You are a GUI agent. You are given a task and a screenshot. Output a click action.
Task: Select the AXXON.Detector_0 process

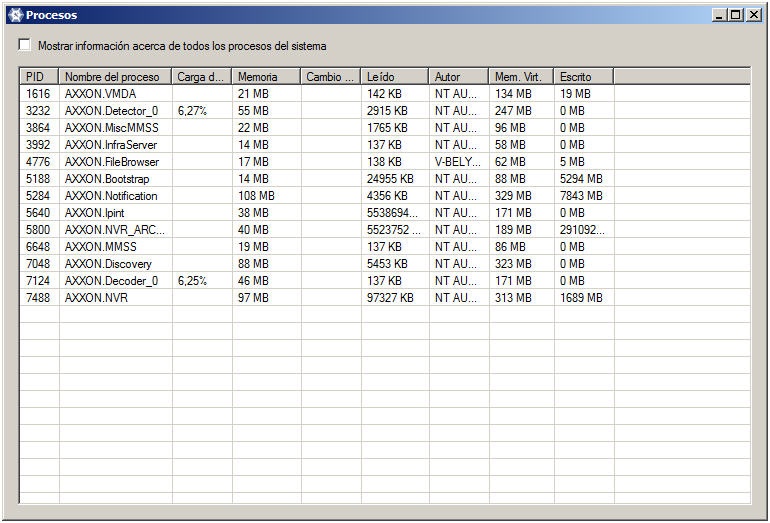coord(111,111)
